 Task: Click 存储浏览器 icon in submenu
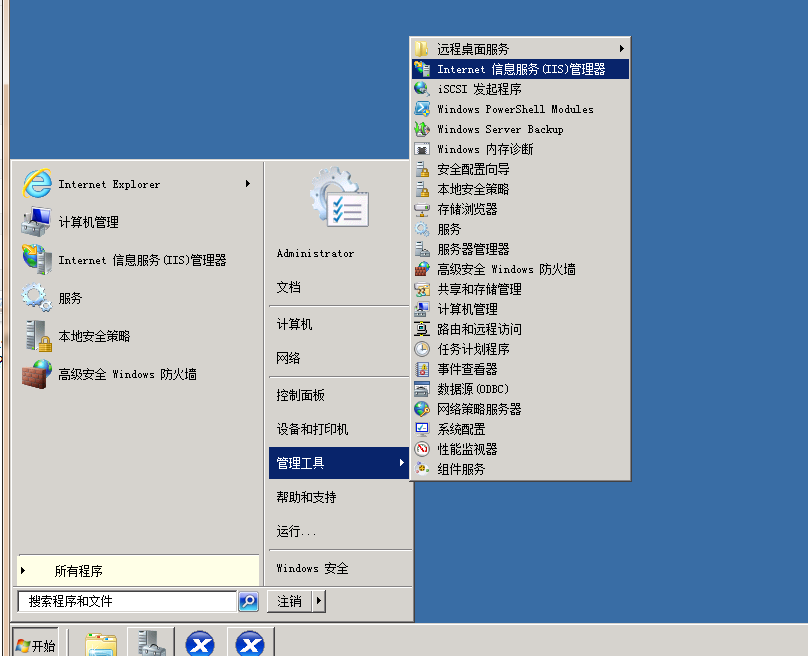pyautogui.click(x=422, y=209)
